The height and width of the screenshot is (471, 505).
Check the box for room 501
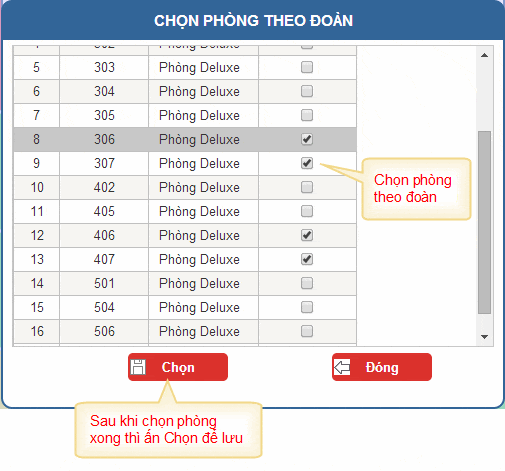click(x=307, y=283)
